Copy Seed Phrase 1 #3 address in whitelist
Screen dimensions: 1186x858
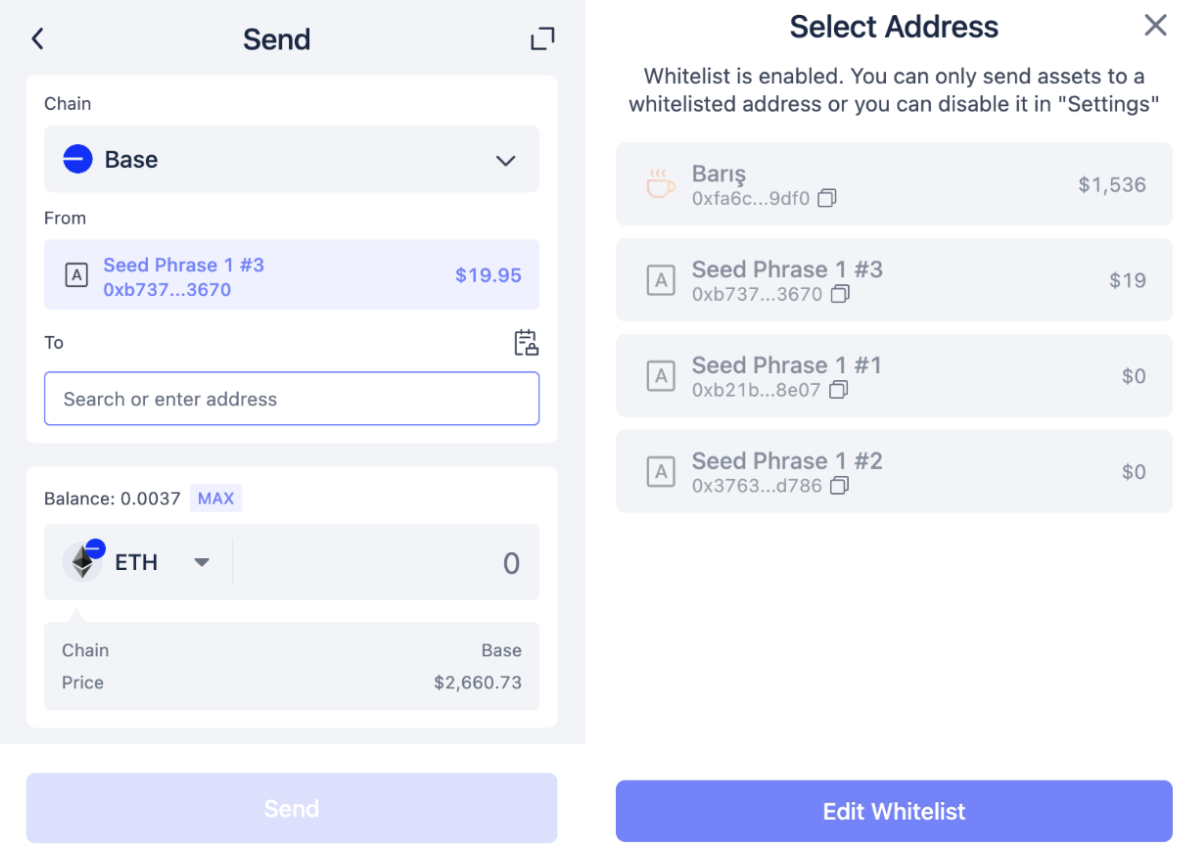(x=840, y=294)
